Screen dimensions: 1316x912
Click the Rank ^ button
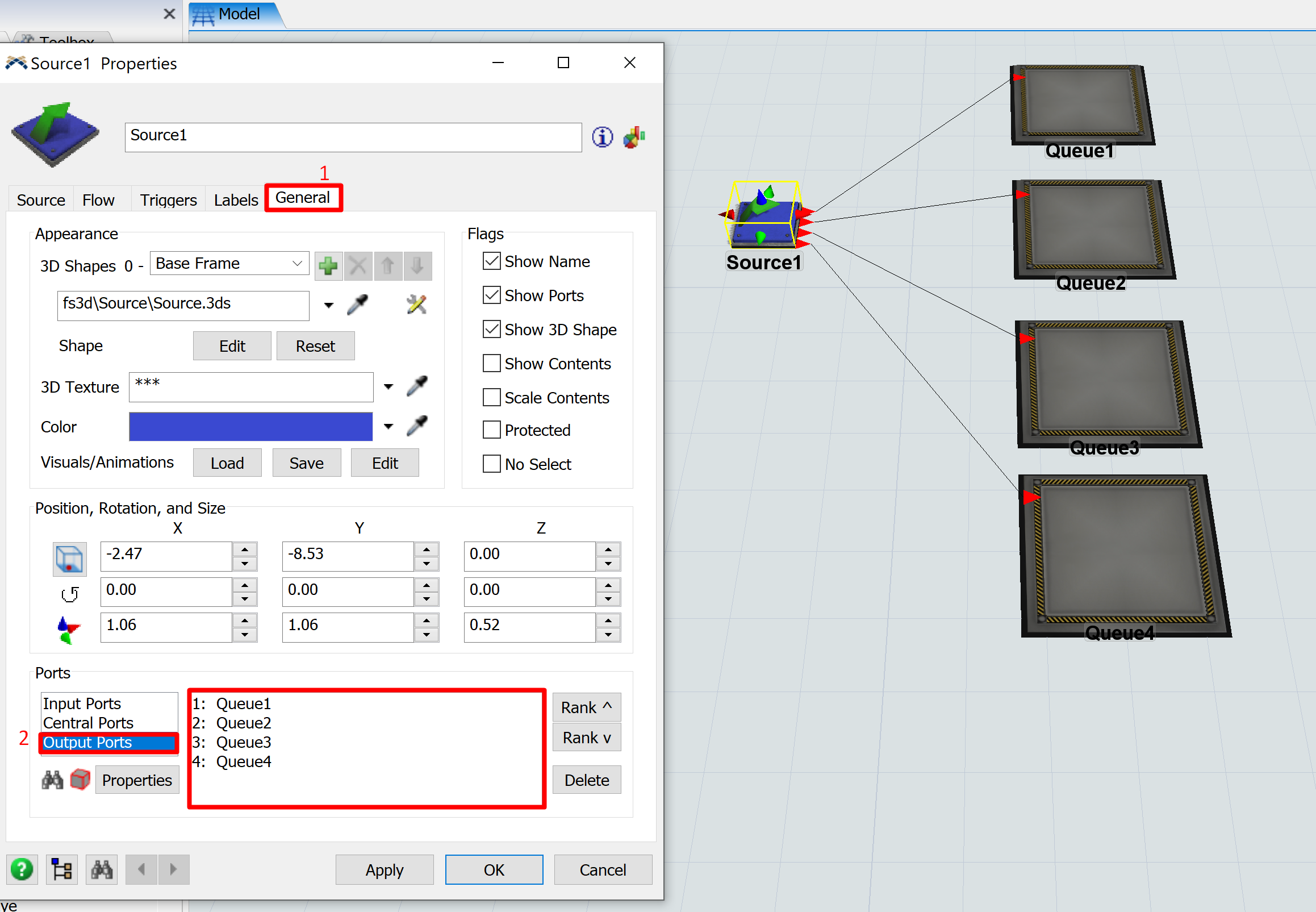(586, 707)
